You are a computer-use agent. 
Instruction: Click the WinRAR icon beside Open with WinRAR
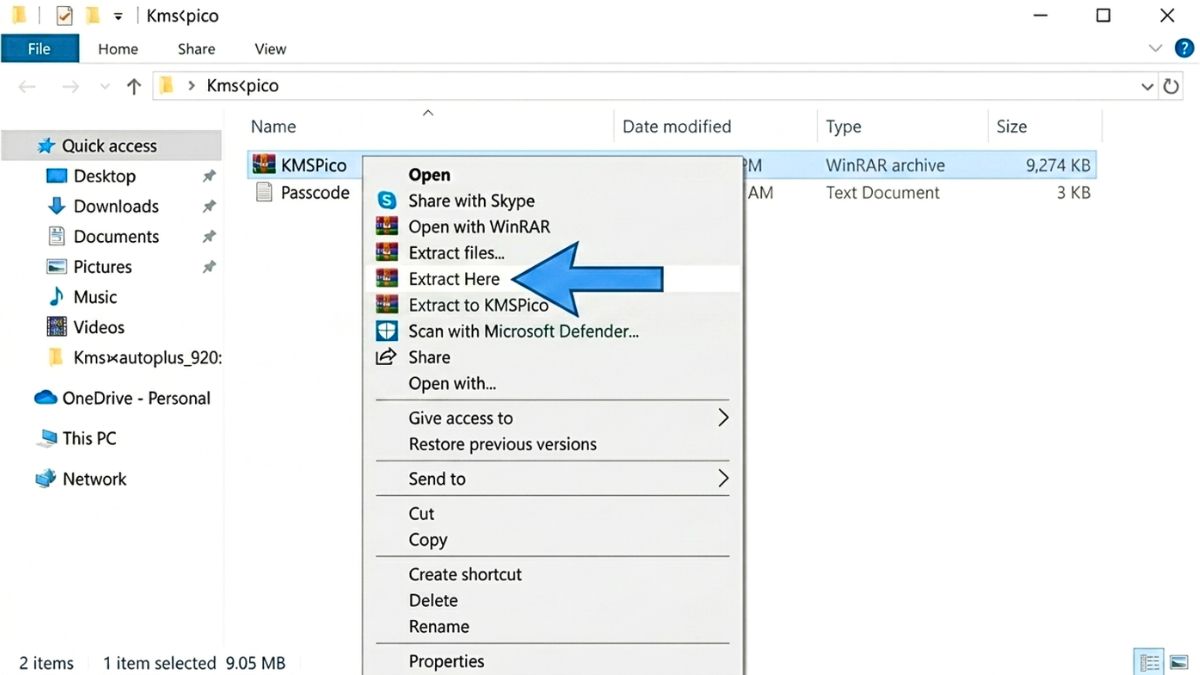click(386, 226)
